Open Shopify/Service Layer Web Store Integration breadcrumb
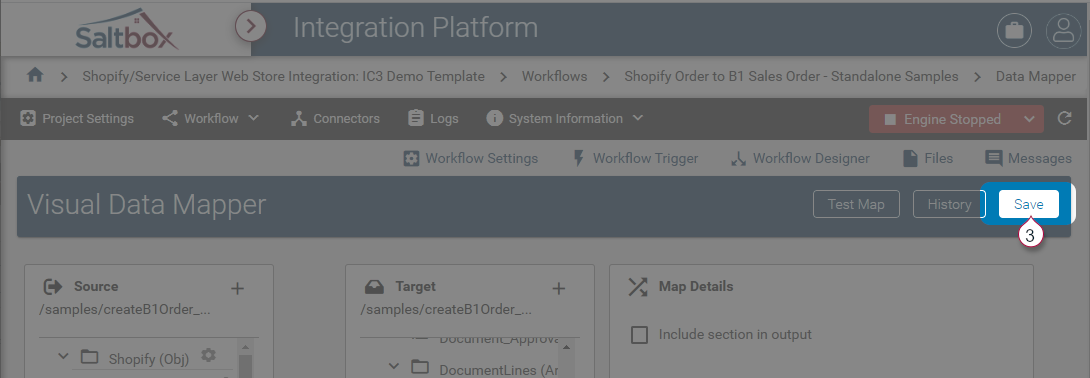1090x378 pixels. click(284, 76)
